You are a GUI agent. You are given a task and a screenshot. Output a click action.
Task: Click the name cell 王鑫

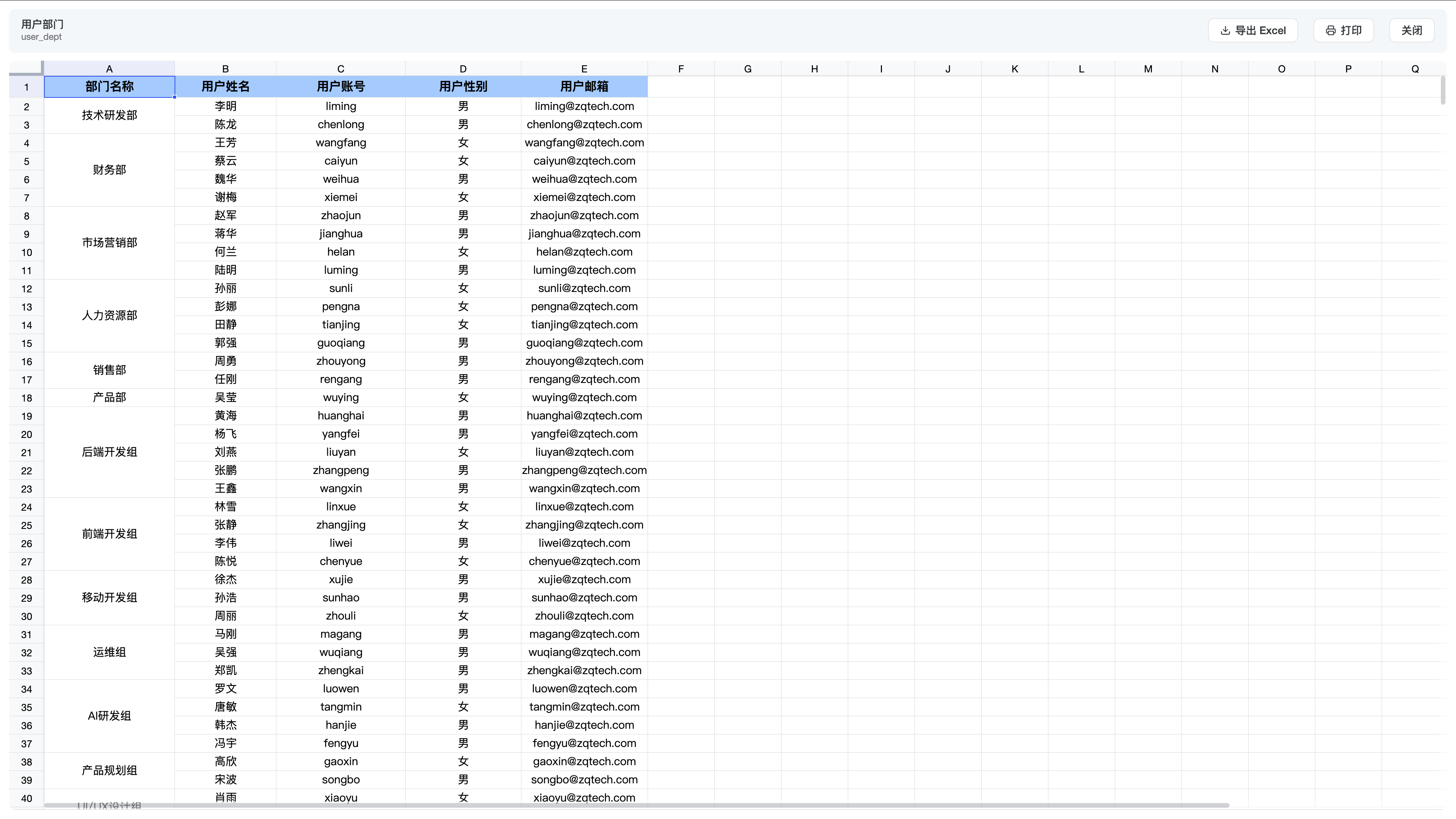tap(226, 488)
